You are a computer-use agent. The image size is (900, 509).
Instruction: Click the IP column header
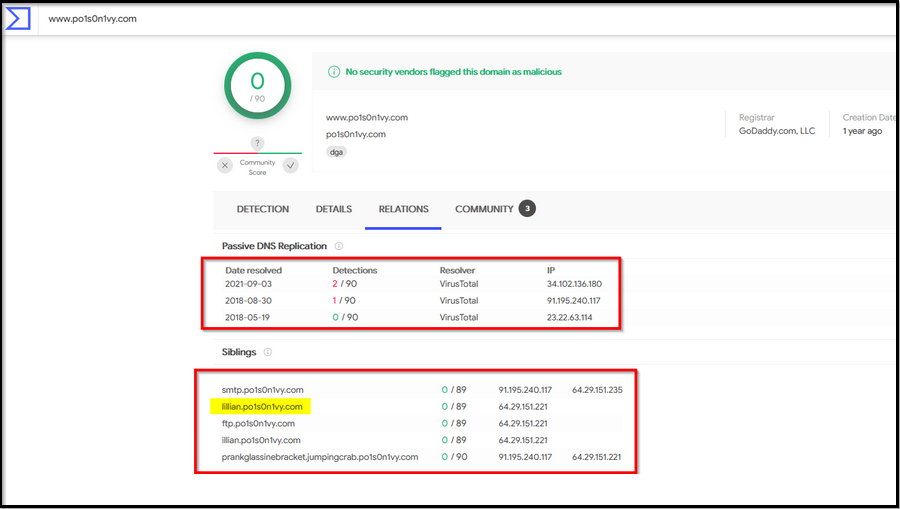tap(551, 270)
